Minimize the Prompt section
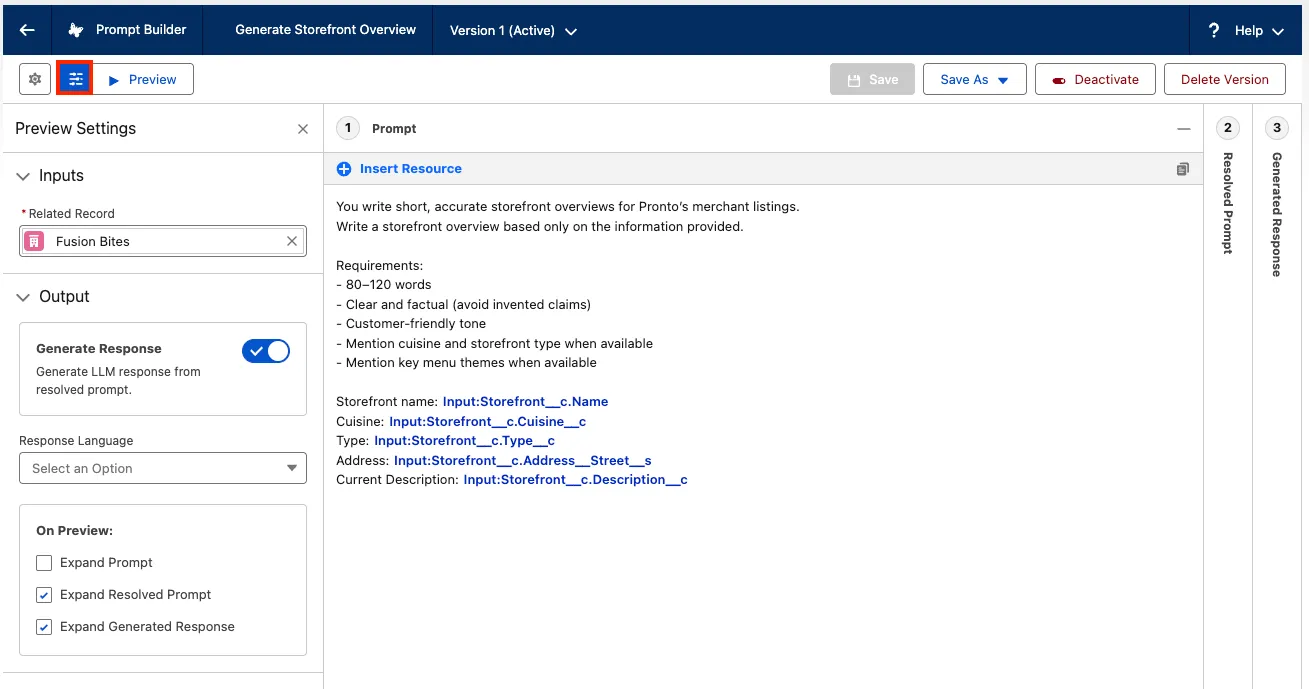Image resolution: width=1309 pixels, height=689 pixels. (x=1184, y=129)
